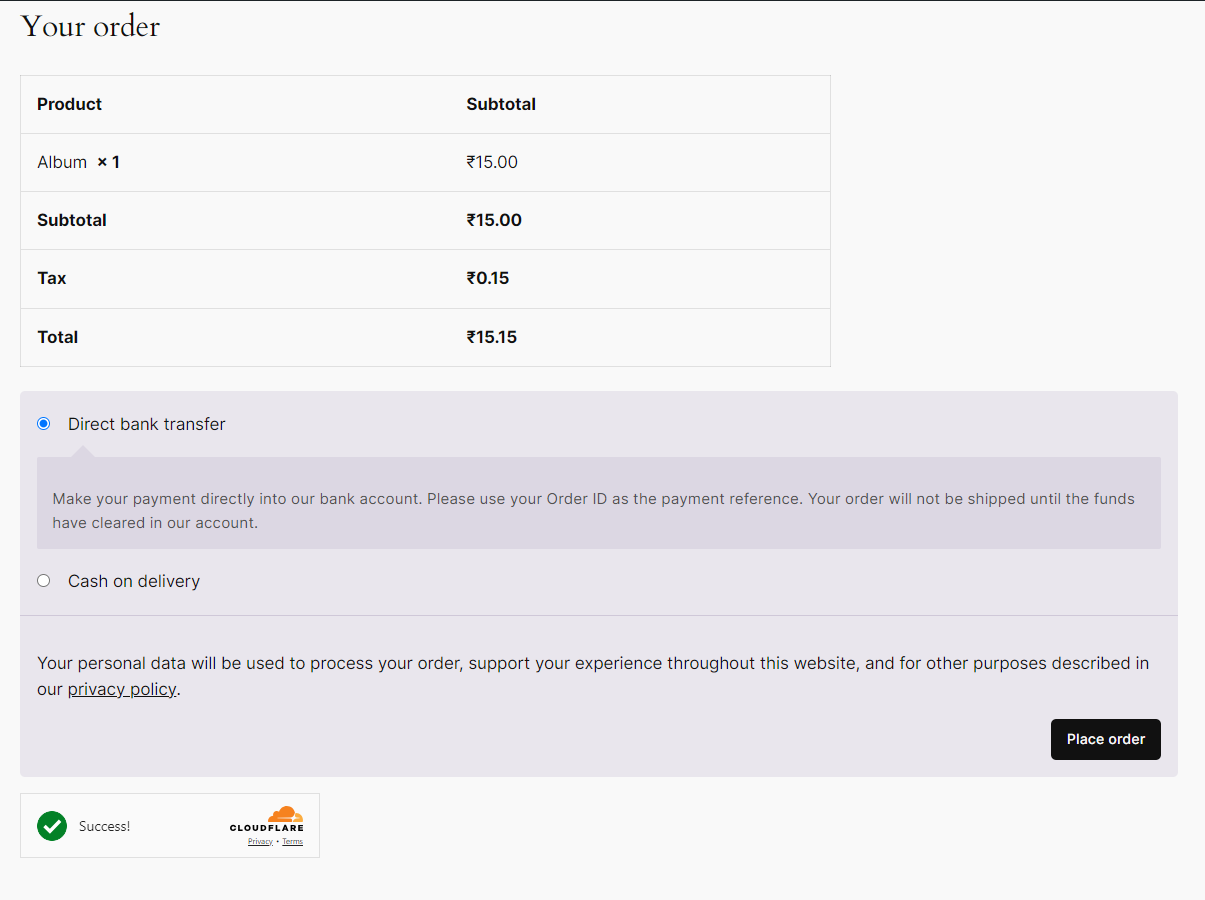Click the Total row label
1205x900 pixels.
[x=57, y=337]
